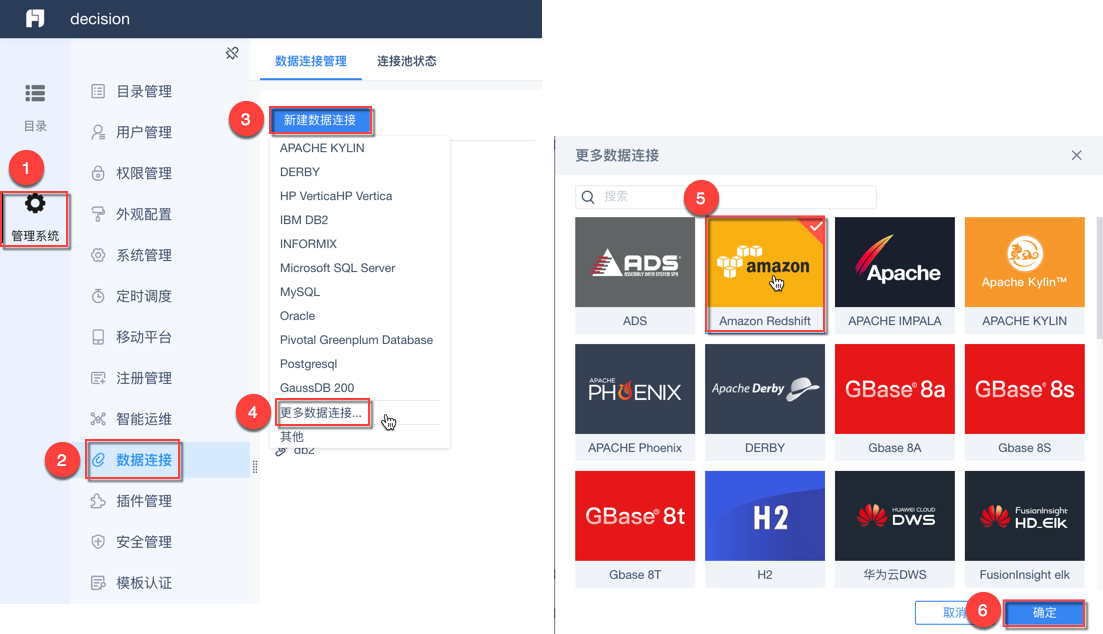Click the sidebar resize handle dots
Screen dimensions: 1103x634
(255, 467)
